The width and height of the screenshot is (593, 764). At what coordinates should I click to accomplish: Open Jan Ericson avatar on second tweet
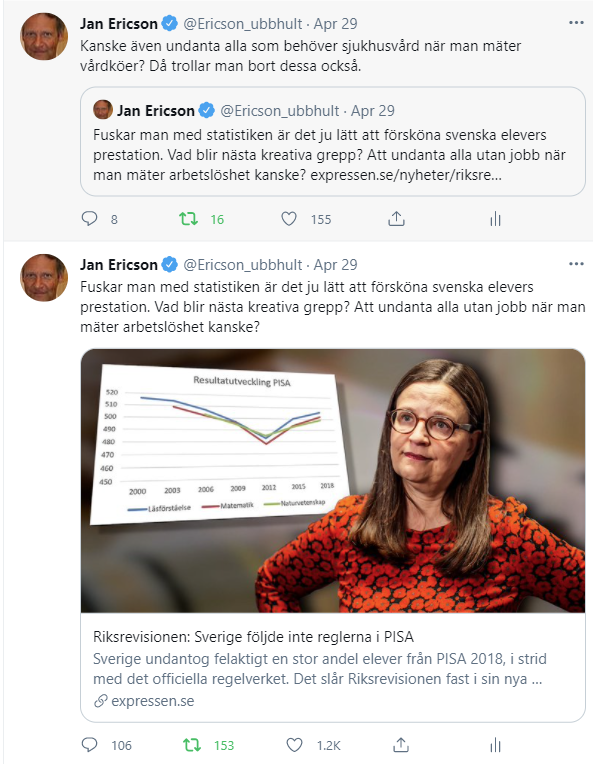point(44,277)
